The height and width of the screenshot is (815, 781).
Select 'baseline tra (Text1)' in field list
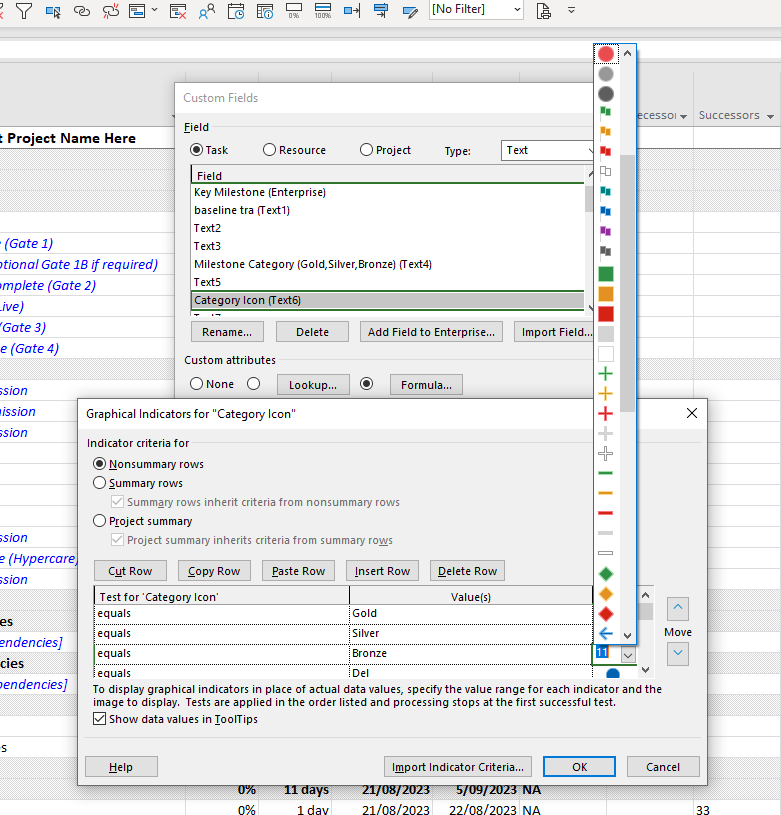pyautogui.click(x=388, y=210)
